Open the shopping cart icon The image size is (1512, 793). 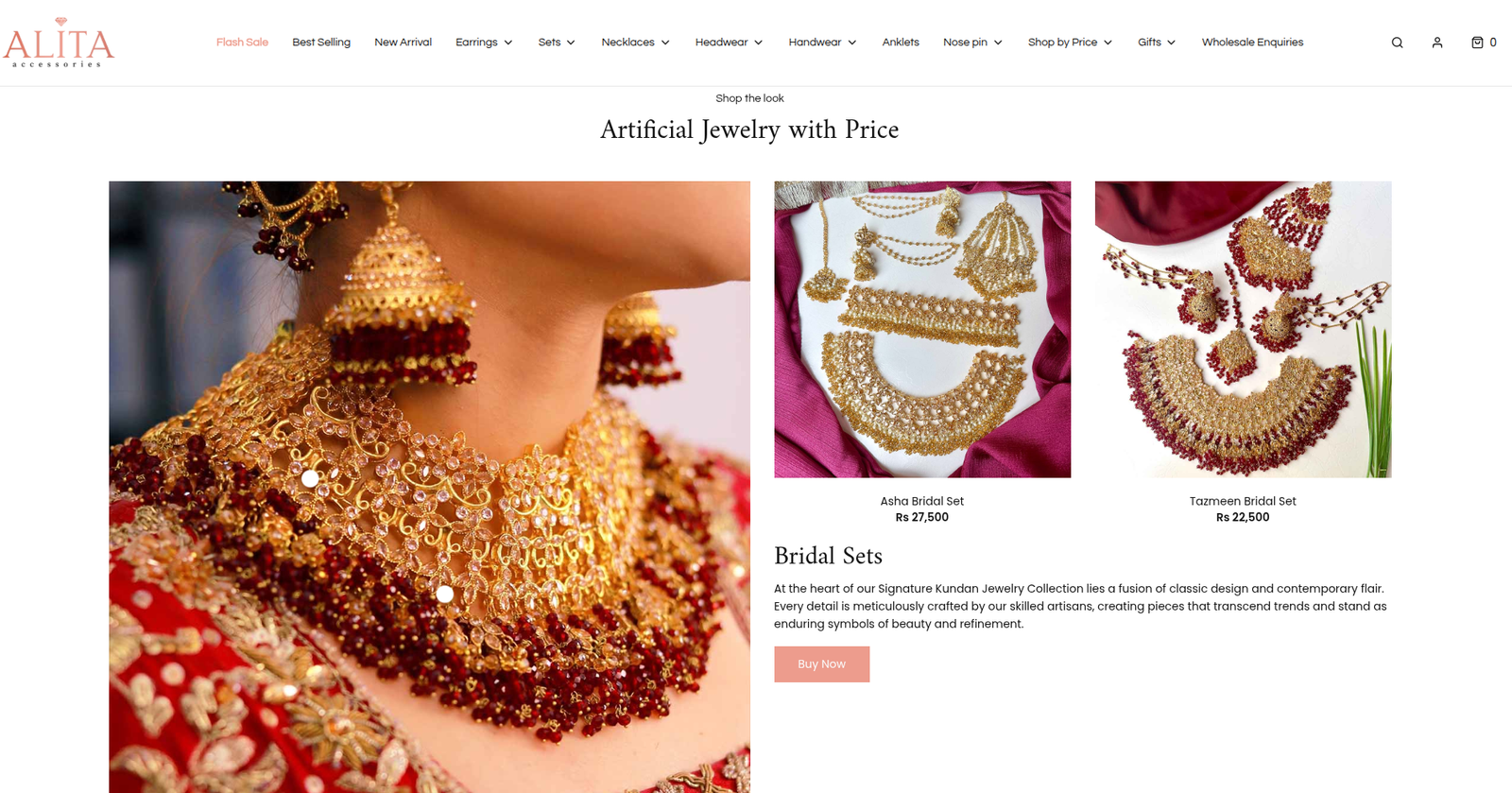coord(1484,43)
